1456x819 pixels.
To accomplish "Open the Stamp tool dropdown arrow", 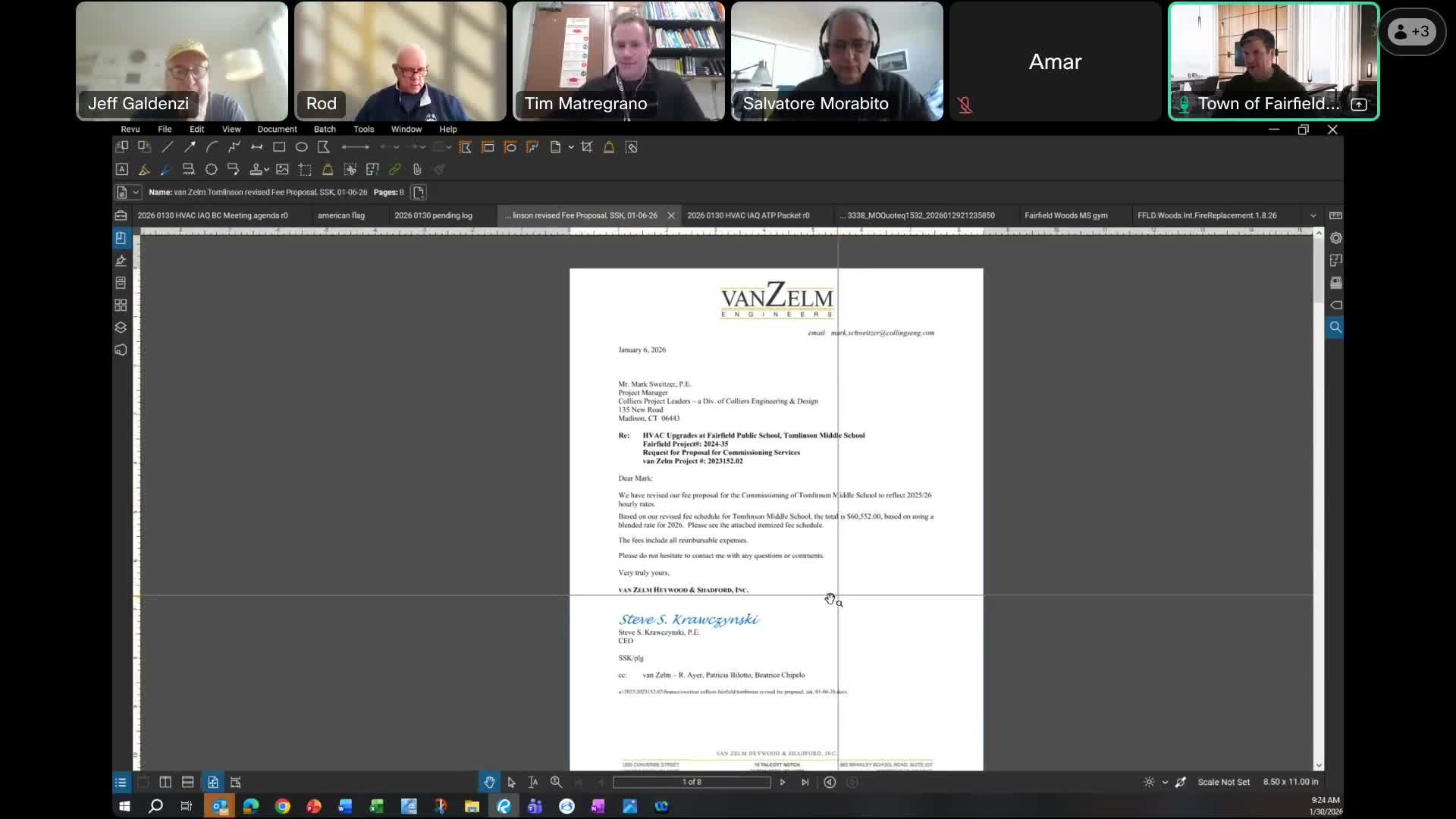I will point(268,170).
